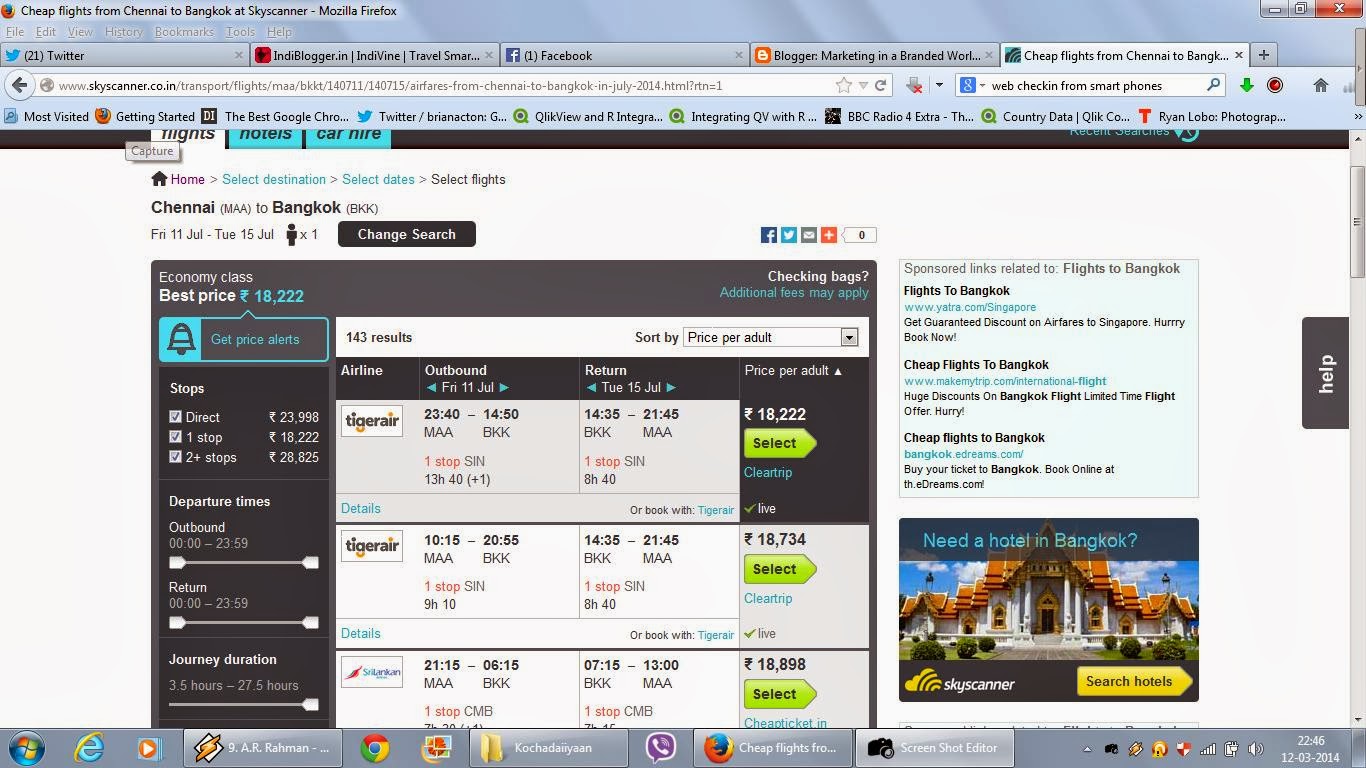Open search engine selector in Firefox search box
The height and width of the screenshot is (768, 1366).
[x=973, y=85]
